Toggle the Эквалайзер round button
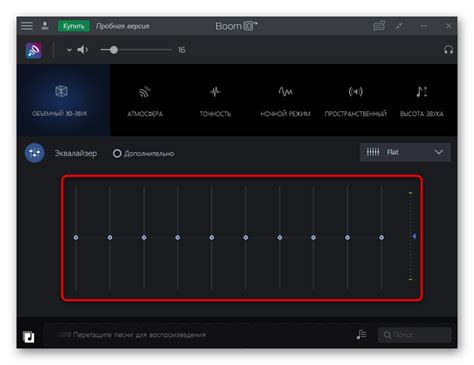474x365 pixels. point(35,153)
